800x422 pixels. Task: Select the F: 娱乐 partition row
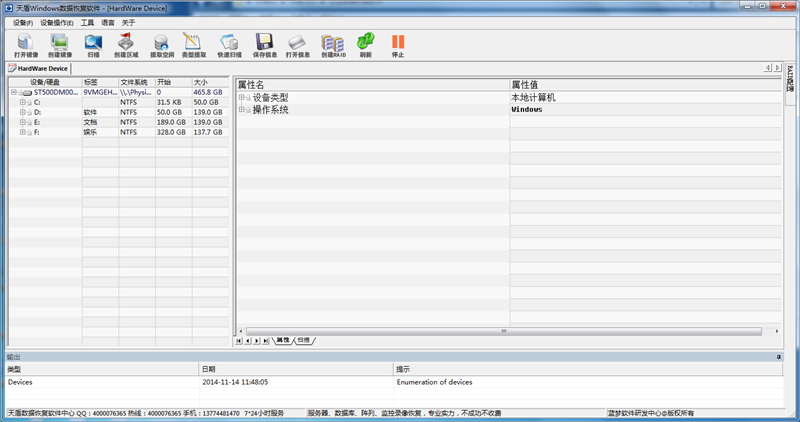[x=119, y=132]
